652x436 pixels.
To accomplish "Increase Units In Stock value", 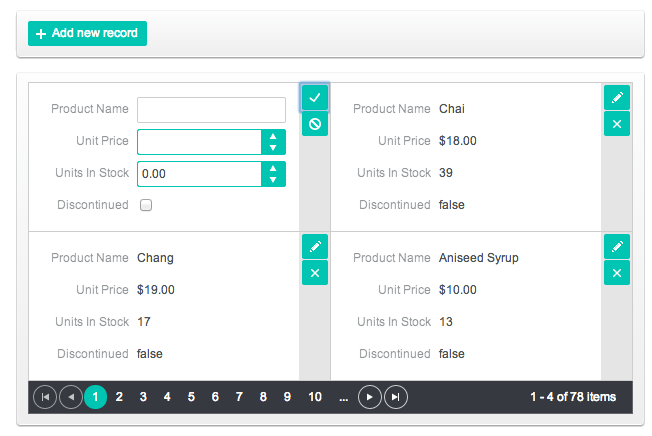I will click(273, 168).
